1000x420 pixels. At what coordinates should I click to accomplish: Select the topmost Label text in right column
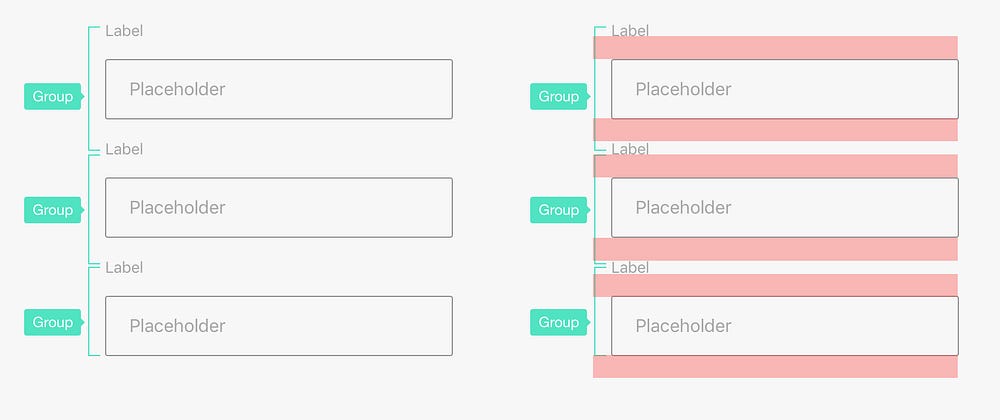[x=630, y=31]
